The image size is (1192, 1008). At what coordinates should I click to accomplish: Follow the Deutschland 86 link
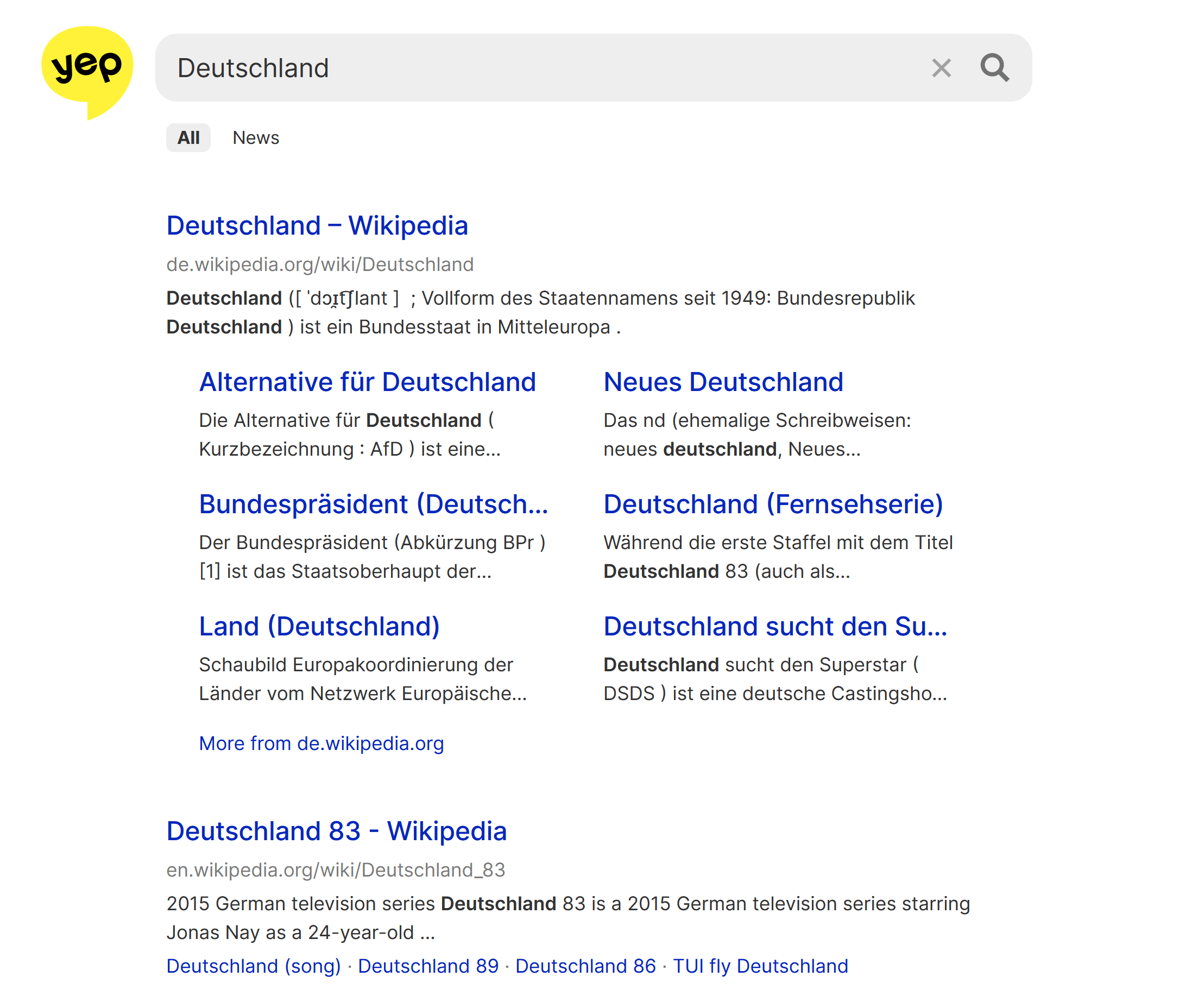[585, 966]
